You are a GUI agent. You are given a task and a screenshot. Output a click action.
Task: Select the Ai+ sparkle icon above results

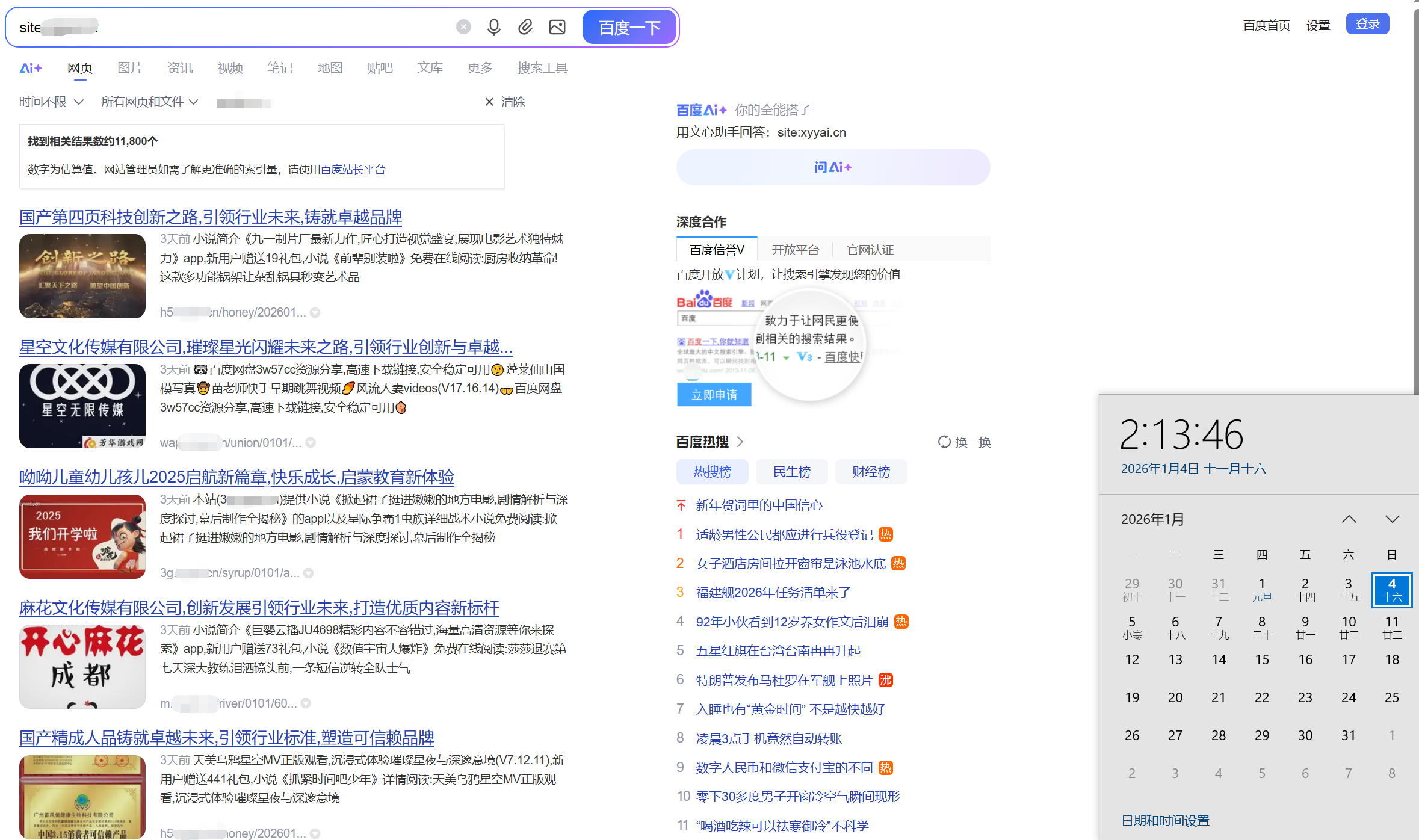[x=31, y=68]
